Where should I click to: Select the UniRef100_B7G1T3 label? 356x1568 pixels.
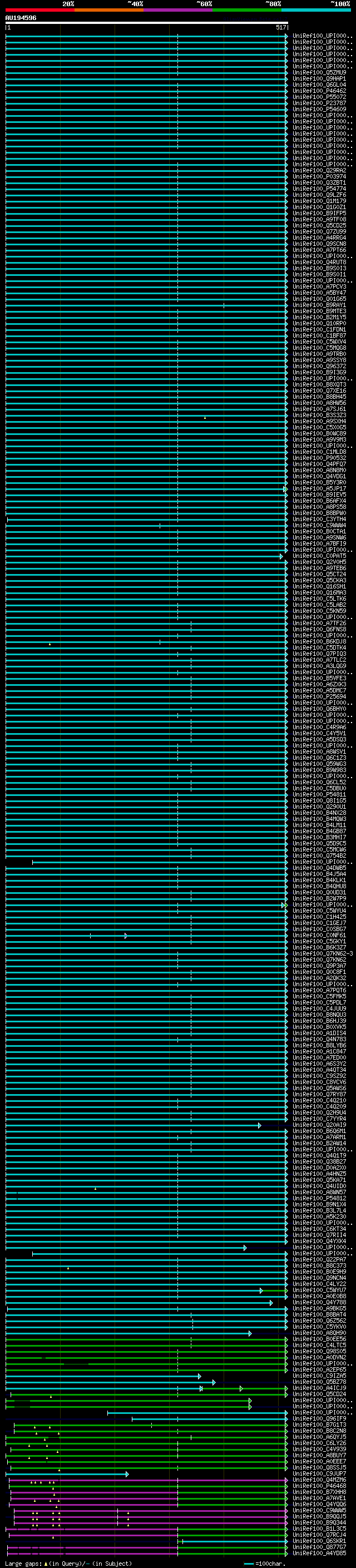[x=319, y=1425]
